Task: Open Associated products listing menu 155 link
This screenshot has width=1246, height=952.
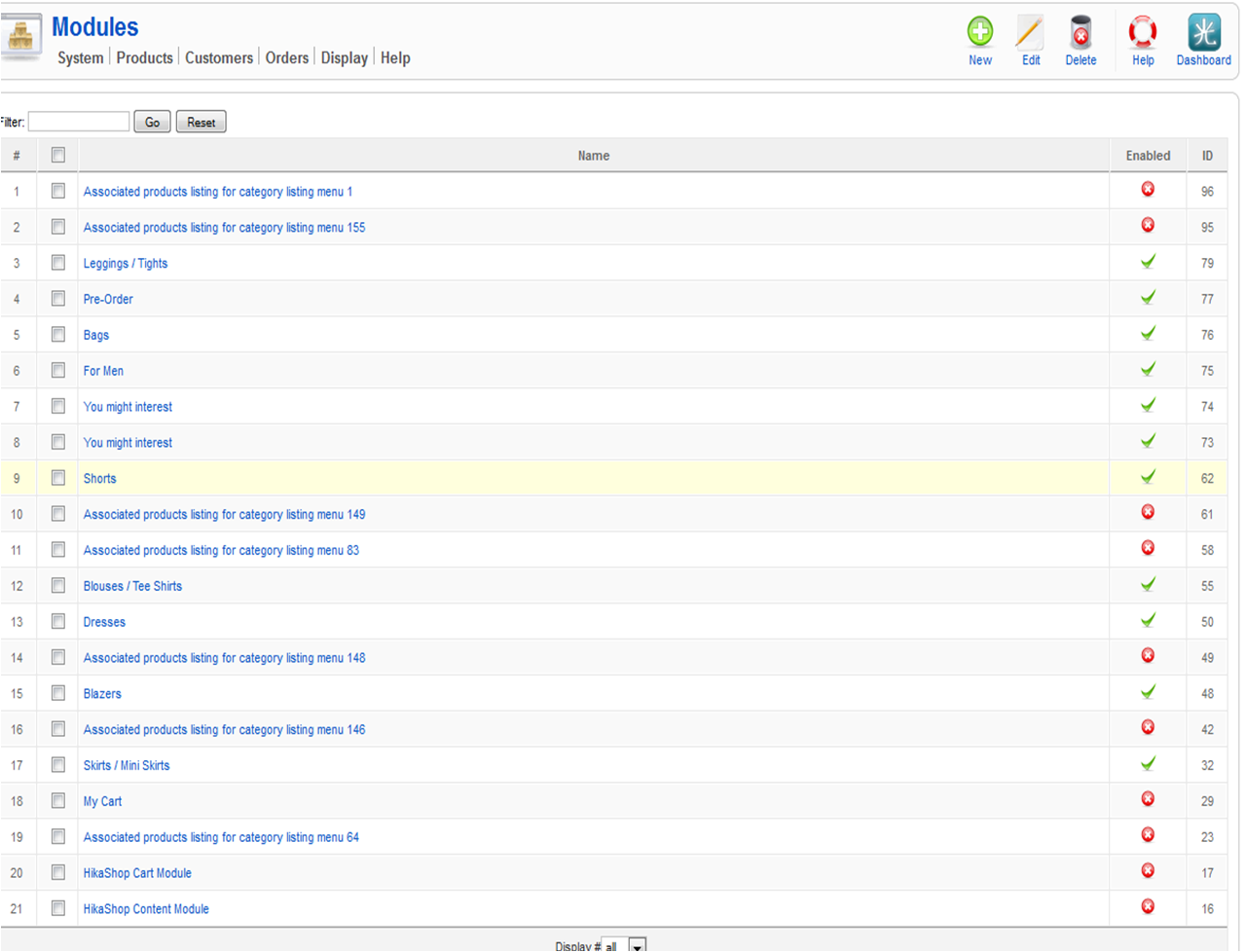Action: pos(224,227)
